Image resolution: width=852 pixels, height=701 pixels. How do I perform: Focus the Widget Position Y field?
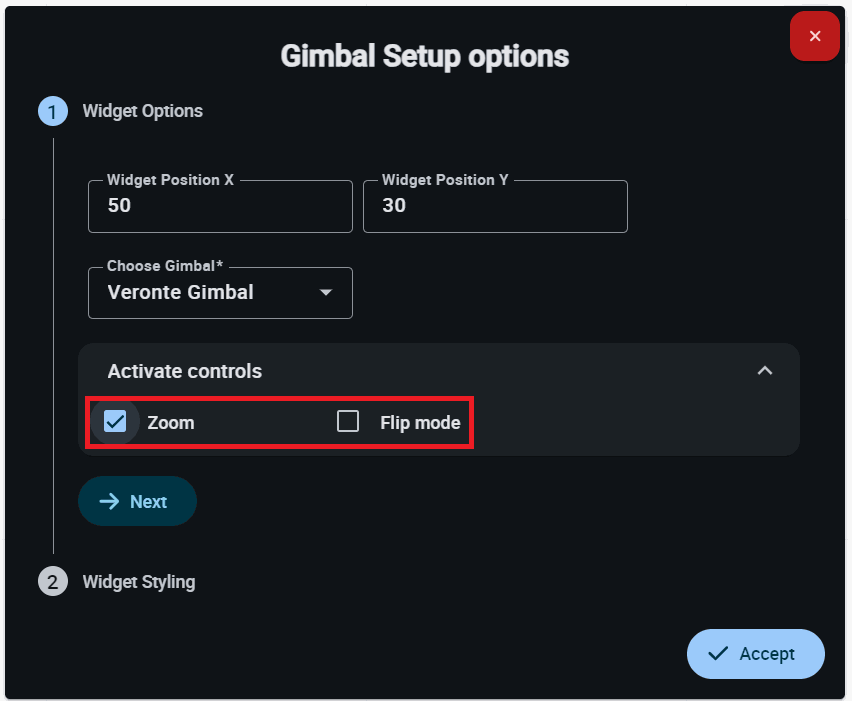click(495, 207)
